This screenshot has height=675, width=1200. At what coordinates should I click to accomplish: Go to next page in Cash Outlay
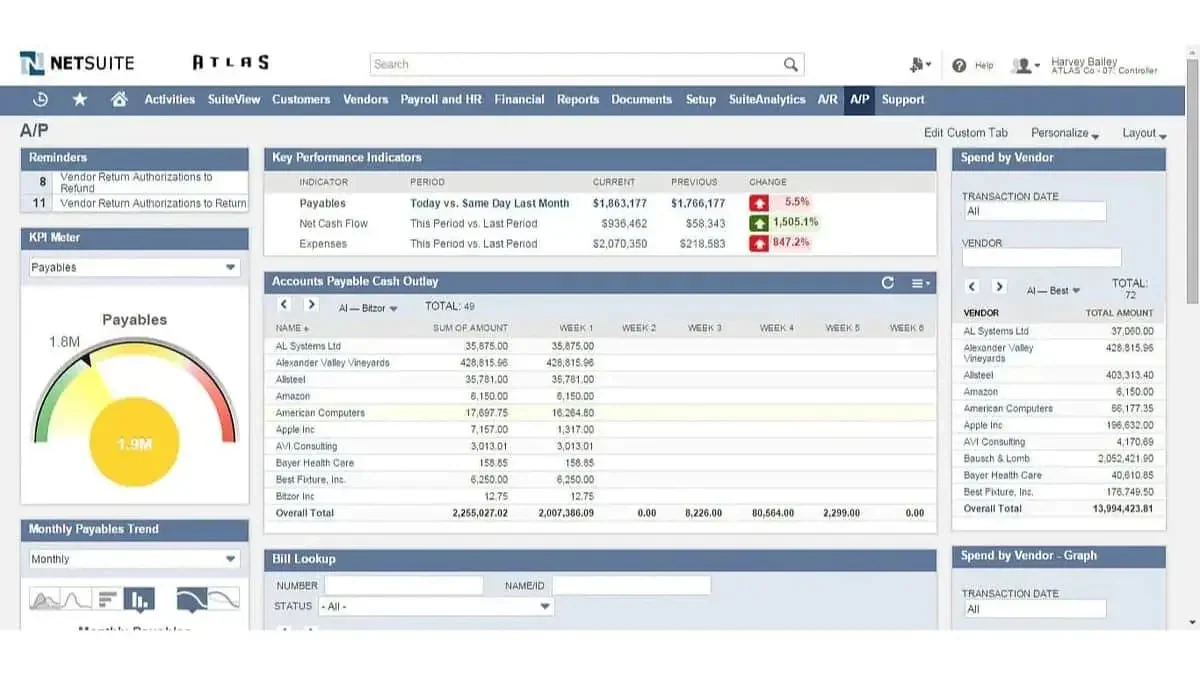pos(311,305)
